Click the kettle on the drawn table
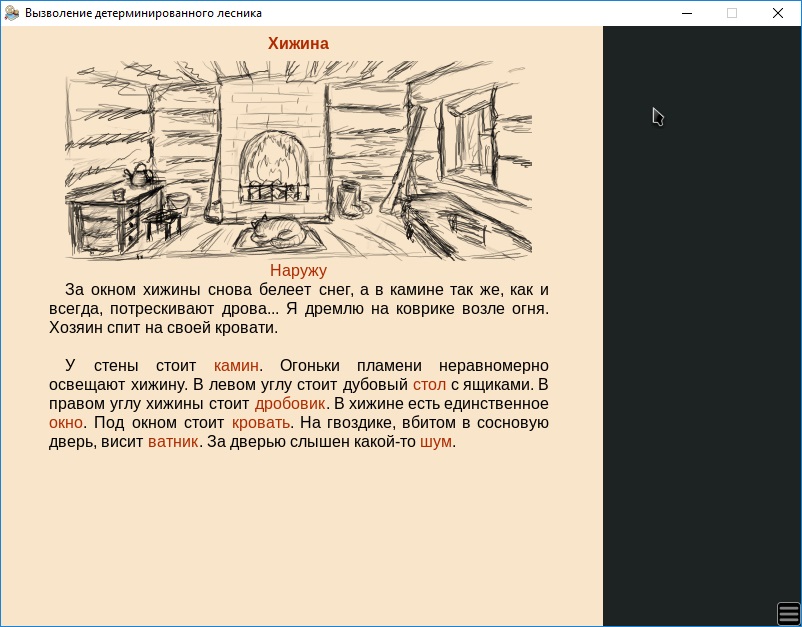802x627 pixels. tap(137, 176)
